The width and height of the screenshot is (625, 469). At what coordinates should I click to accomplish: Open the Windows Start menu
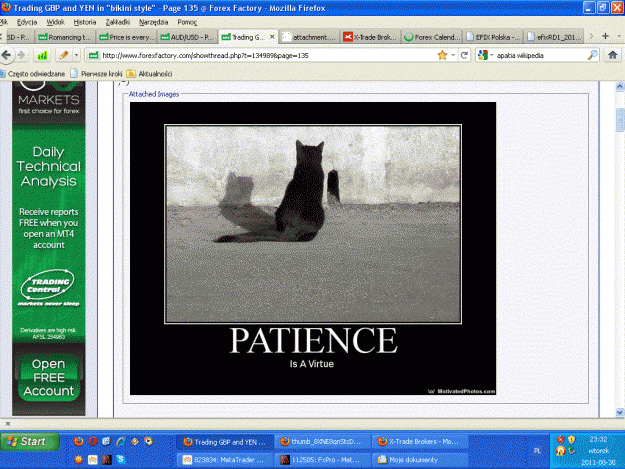click(29, 442)
